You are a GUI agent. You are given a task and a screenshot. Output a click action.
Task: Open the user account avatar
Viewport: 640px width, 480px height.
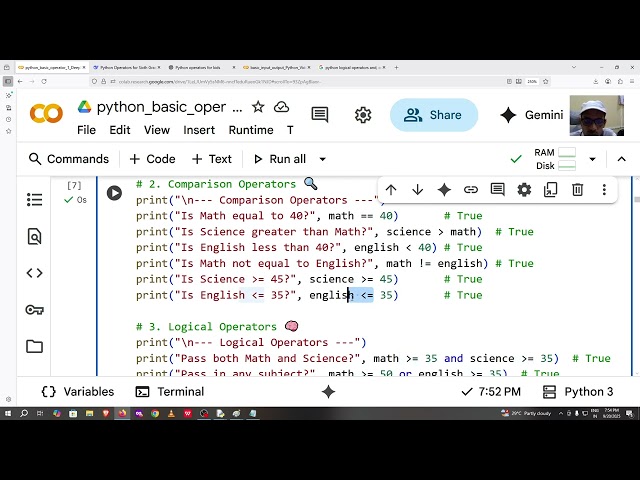596,116
